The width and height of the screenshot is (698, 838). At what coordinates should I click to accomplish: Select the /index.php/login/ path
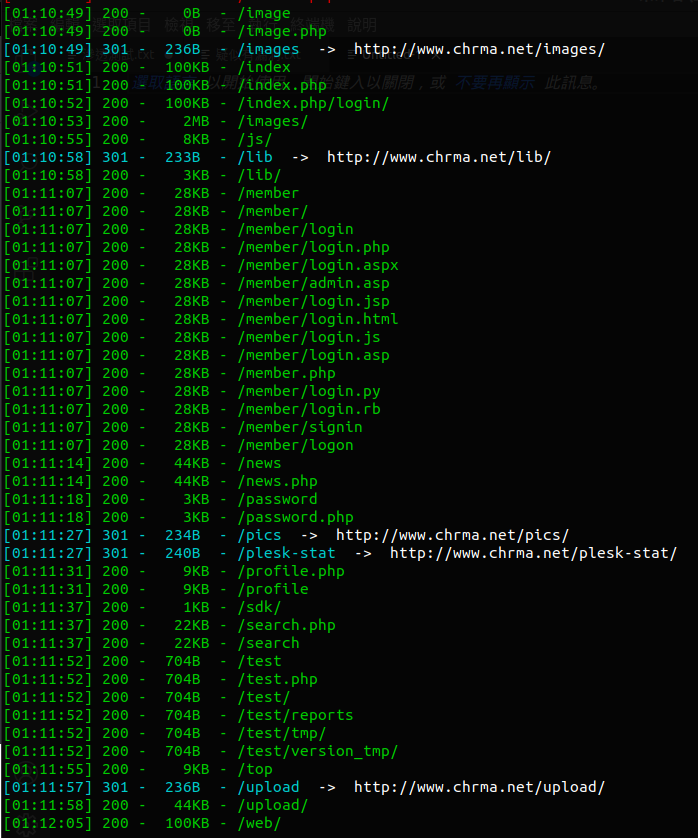click(x=313, y=103)
